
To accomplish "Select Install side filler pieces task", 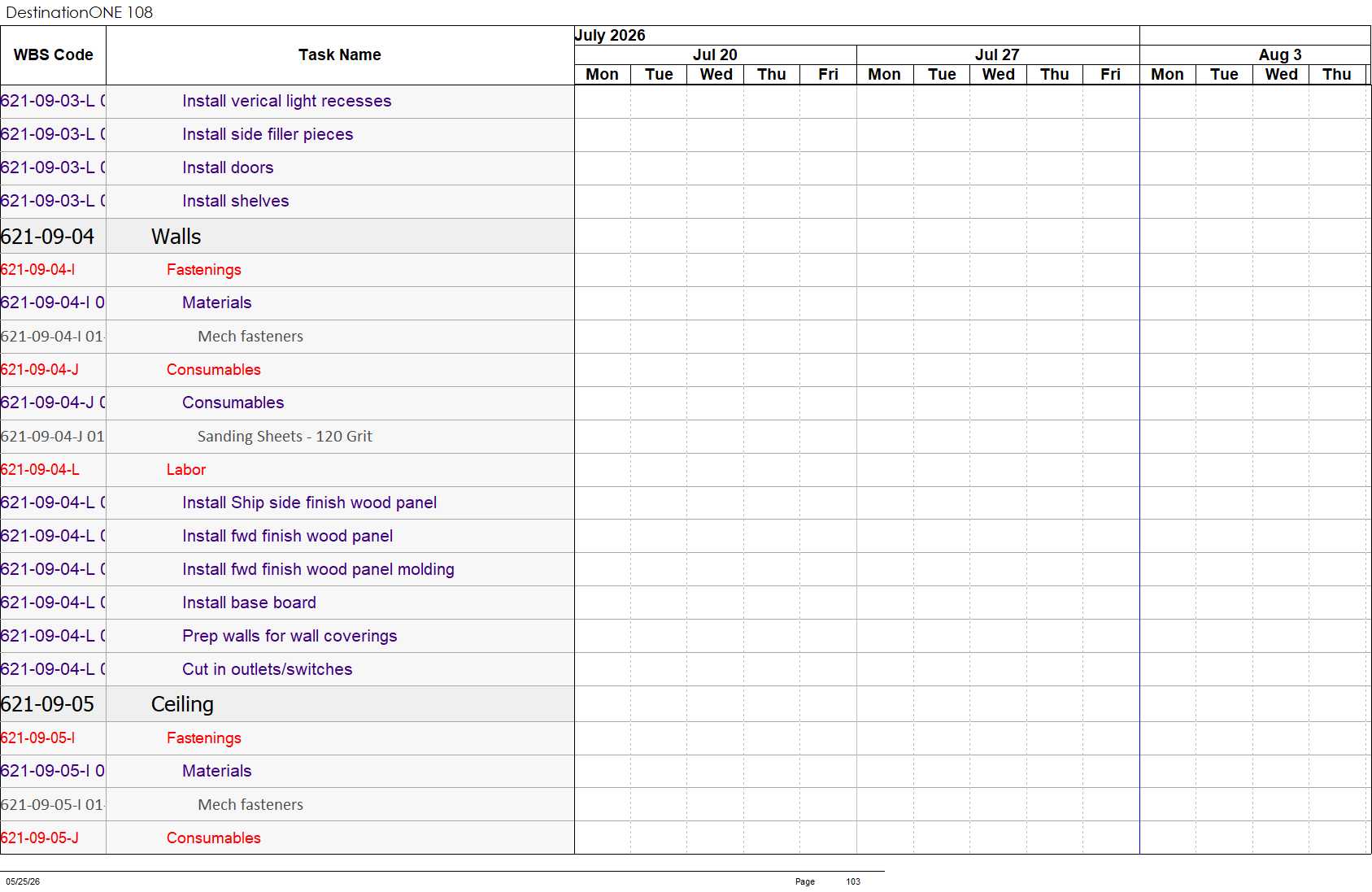I will 268,134.
